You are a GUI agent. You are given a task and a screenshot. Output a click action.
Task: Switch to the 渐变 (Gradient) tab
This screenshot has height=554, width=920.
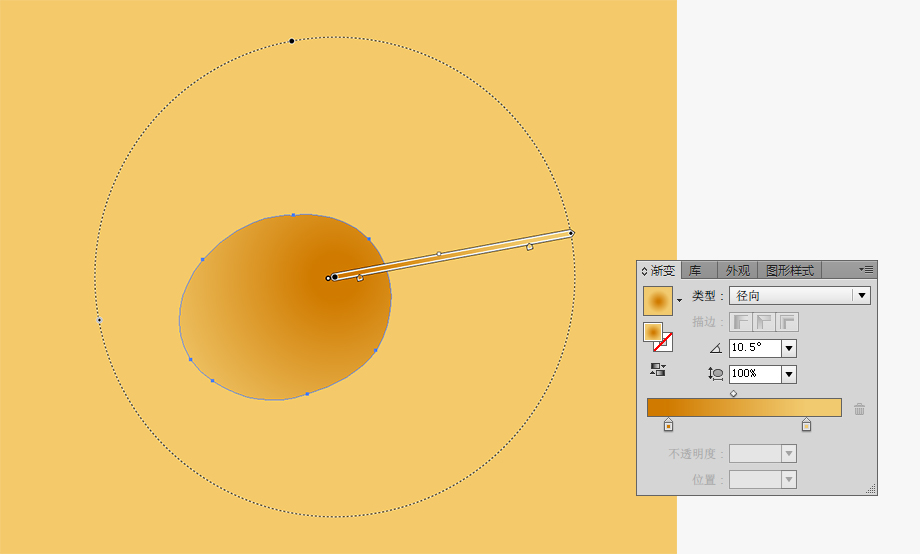click(x=662, y=271)
